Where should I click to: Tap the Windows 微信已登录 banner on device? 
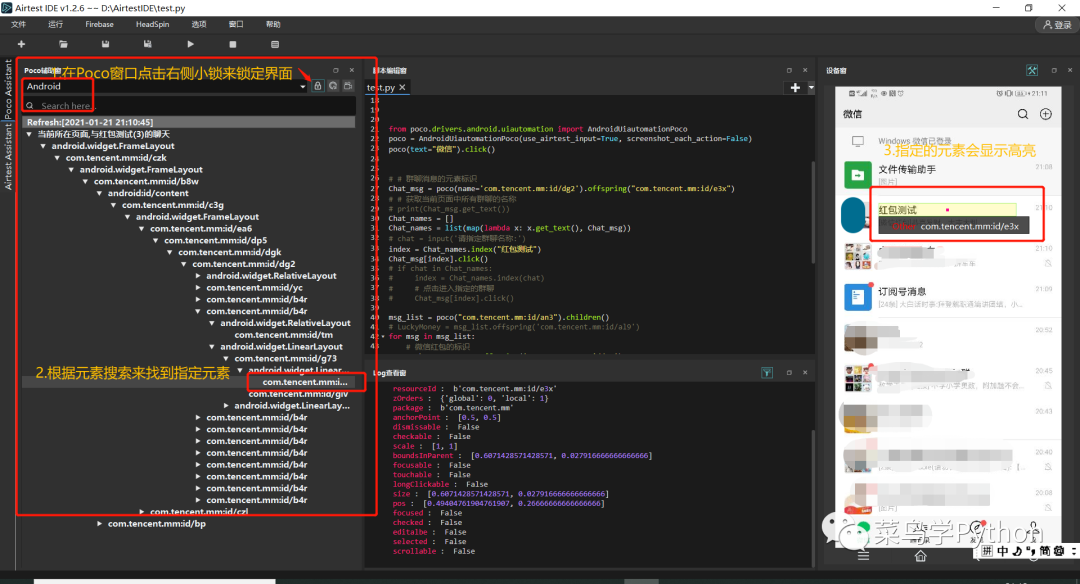coord(949,141)
